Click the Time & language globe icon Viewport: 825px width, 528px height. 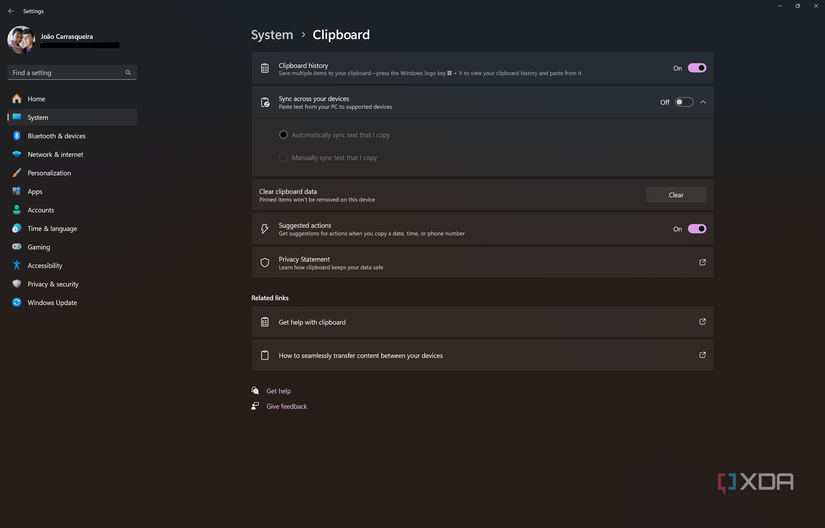(17, 228)
